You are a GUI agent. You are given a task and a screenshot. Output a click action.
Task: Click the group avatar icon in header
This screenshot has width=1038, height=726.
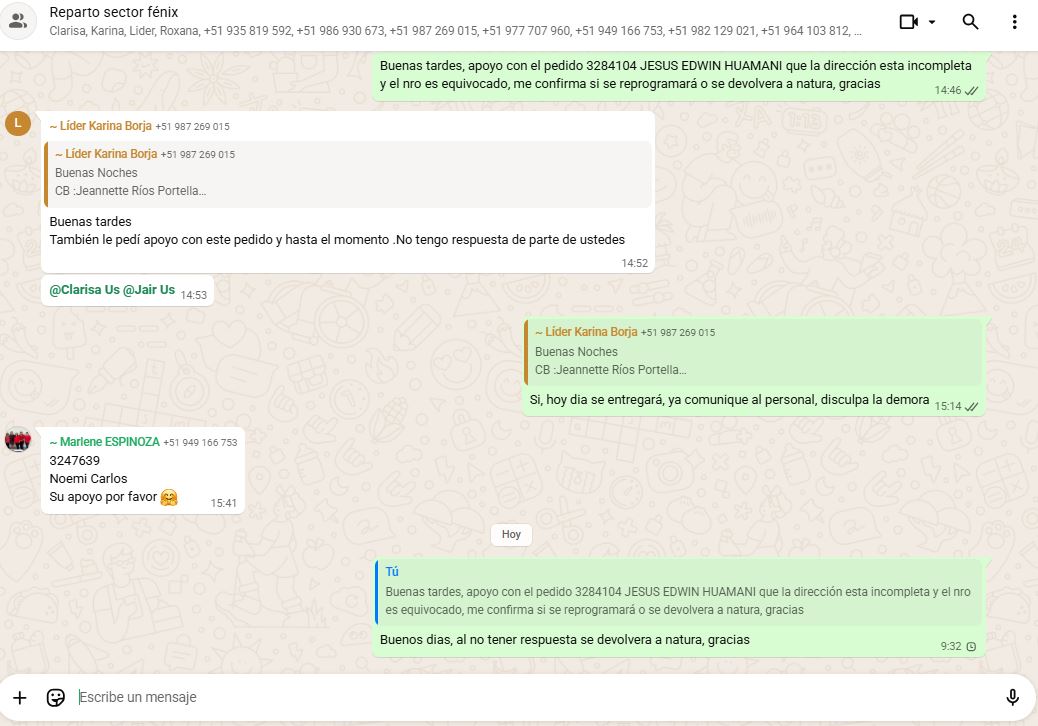tap(18, 21)
